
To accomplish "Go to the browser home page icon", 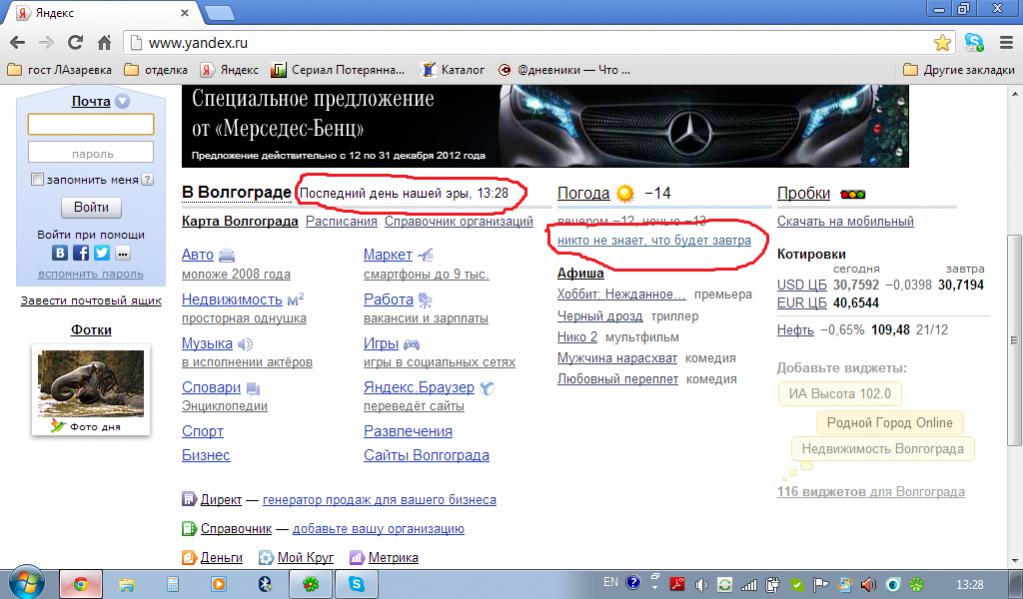I will coord(104,43).
